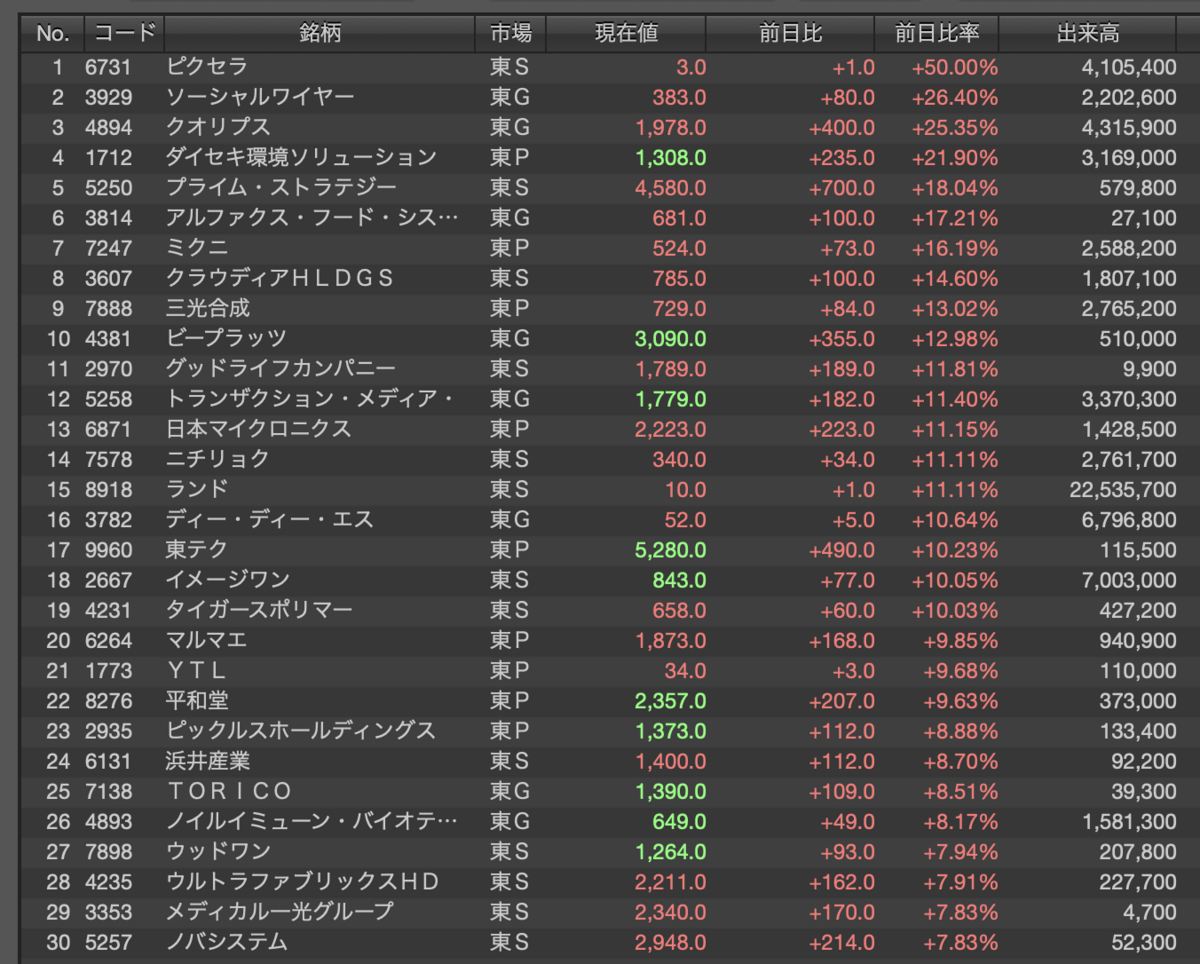Select メディカル一光グループ stock name
This screenshot has height=964, width=1200.
pyautogui.click(x=280, y=911)
